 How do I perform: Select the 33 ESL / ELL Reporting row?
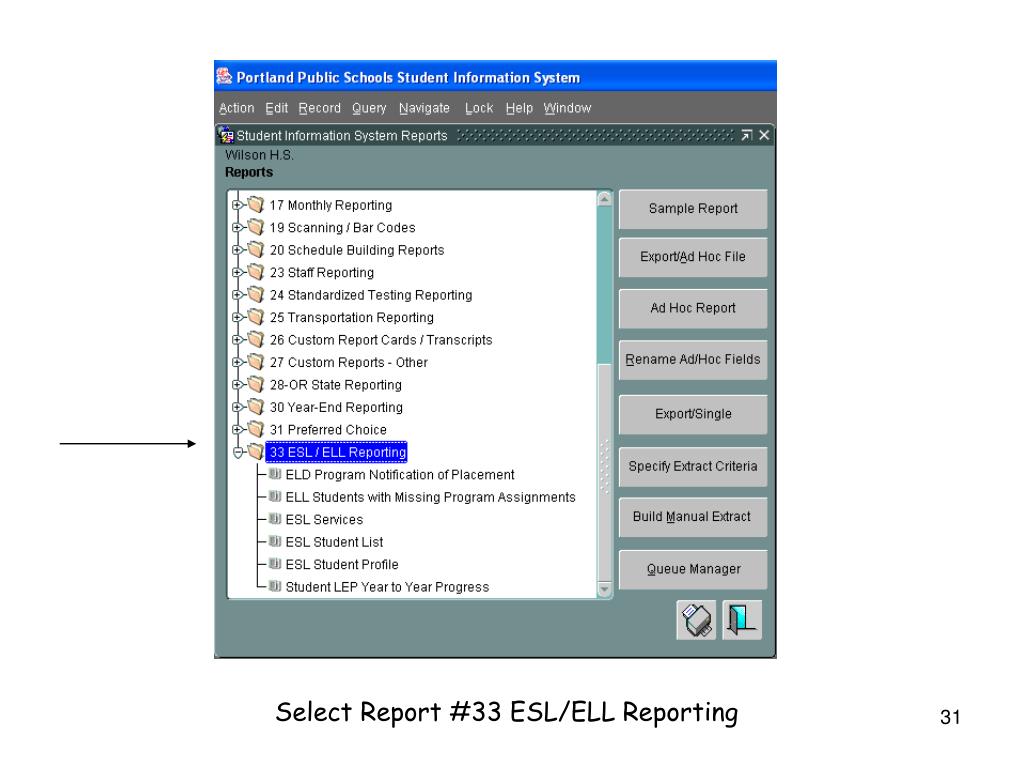point(337,452)
